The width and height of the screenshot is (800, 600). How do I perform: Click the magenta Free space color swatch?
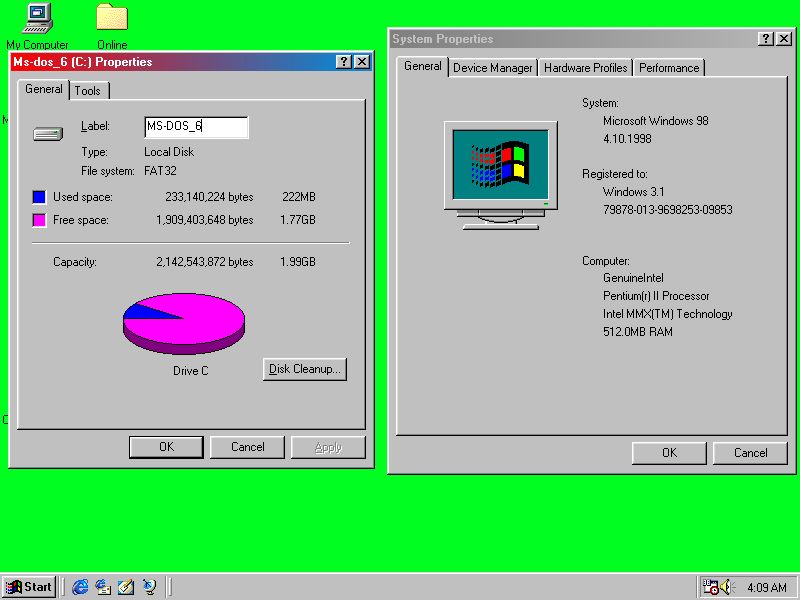pos(39,220)
